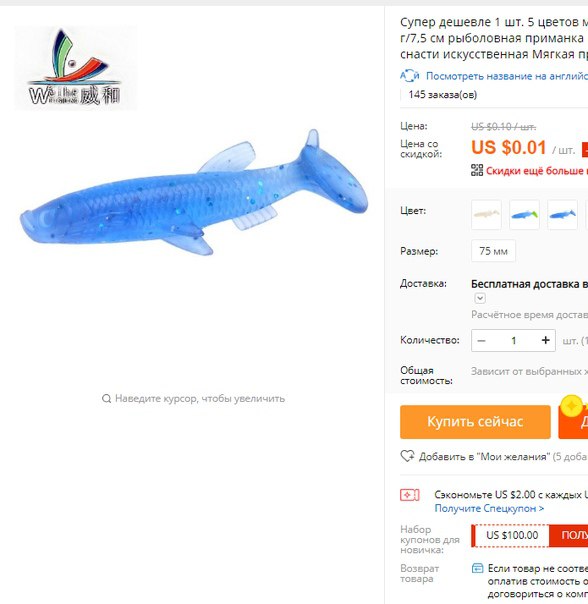Open the Посмотреть название на английском link
Viewport: 588px width, 604px height.
tap(507, 76)
